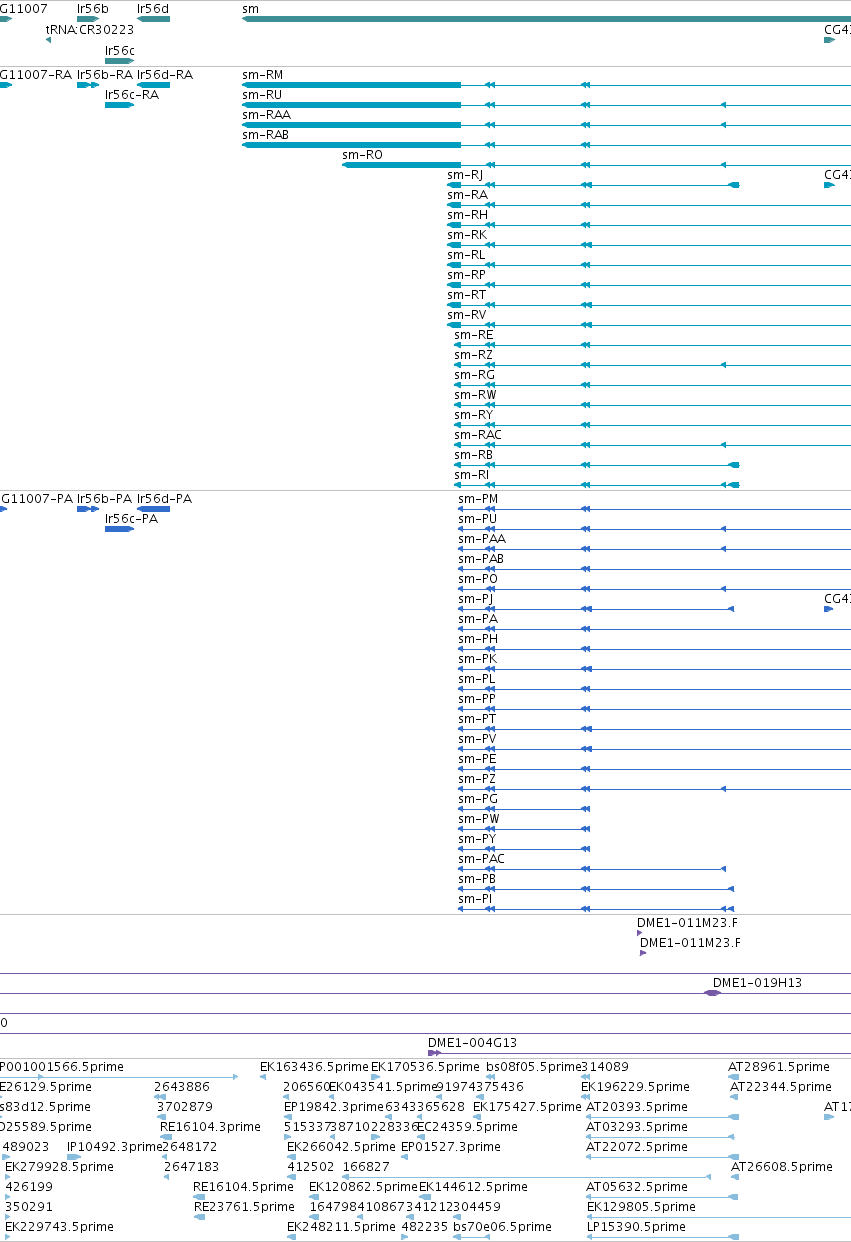851x1242 pixels.
Task: Open EST EC24359.5prime
Action: 467,1127
